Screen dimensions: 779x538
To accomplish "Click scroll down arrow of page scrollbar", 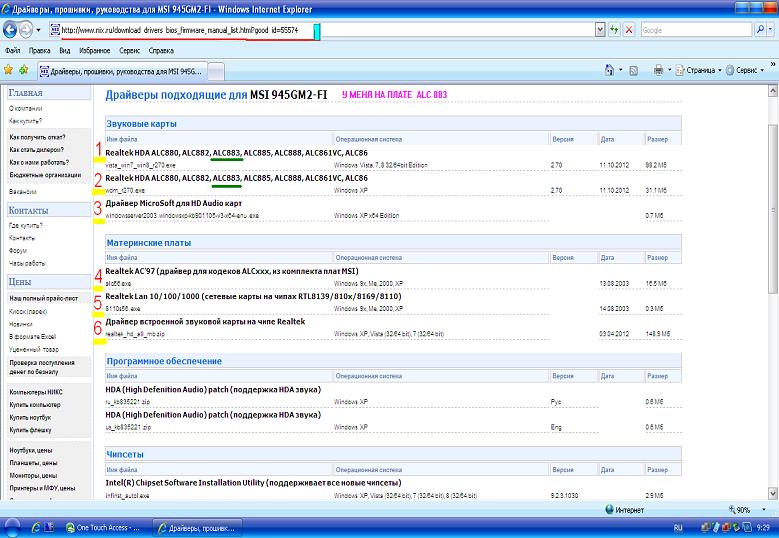I will click(x=773, y=493).
